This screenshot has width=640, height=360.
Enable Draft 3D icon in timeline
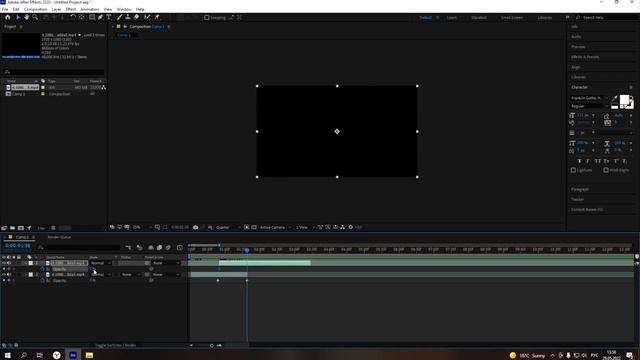point(140,247)
